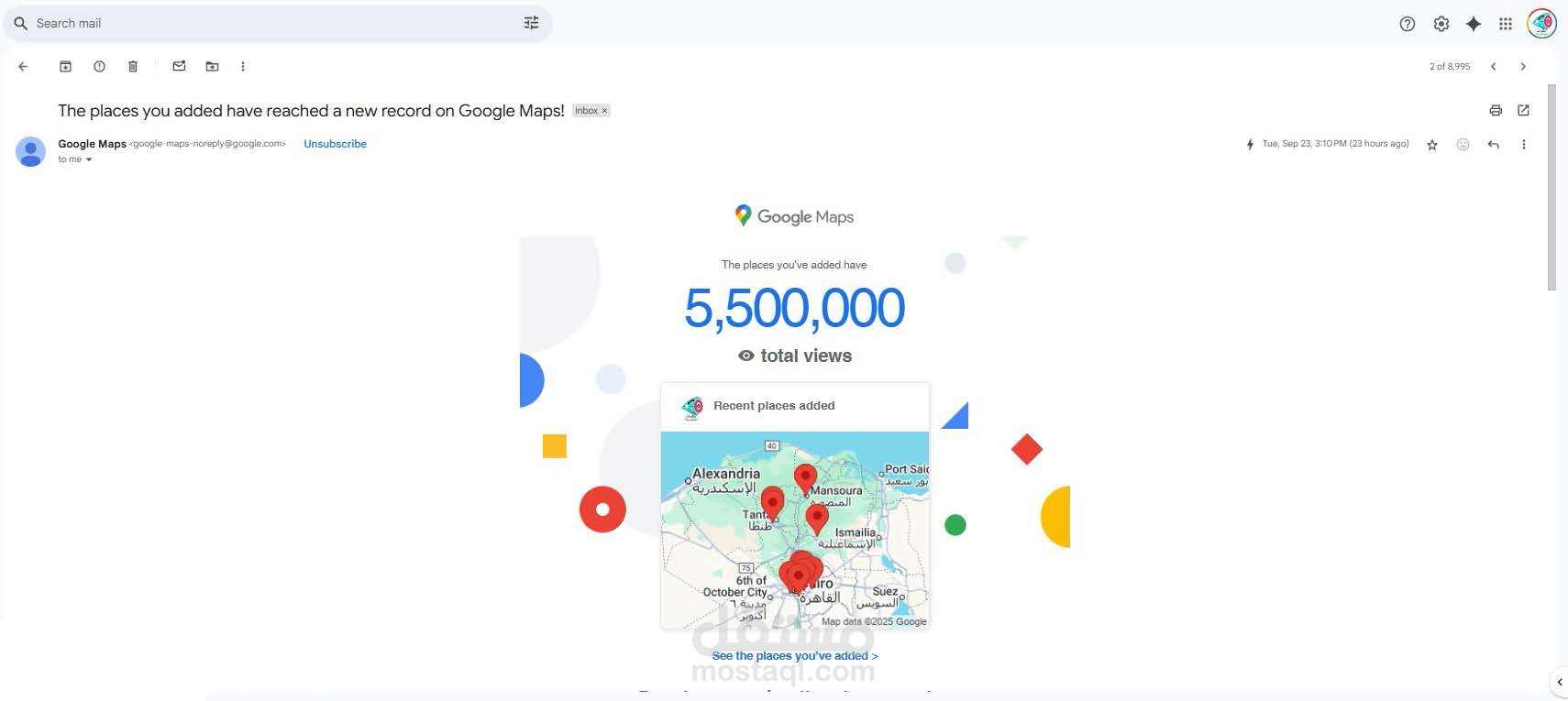The width and height of the screenshot is (1568, 701).
Task: Remove the Inbox label from the email
Action: (604, 111)
